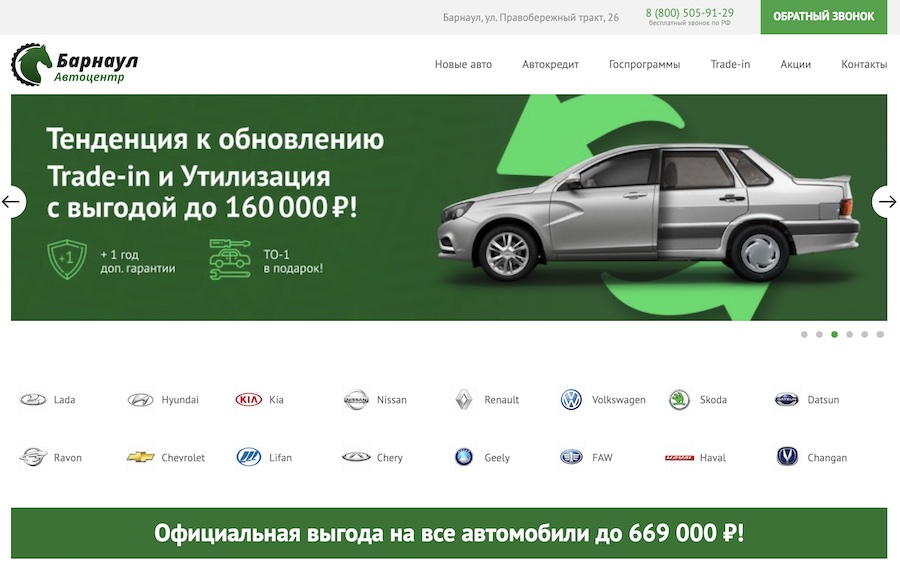Select the fifth carousel dot
900x563 pixels.
click(864, 335)
